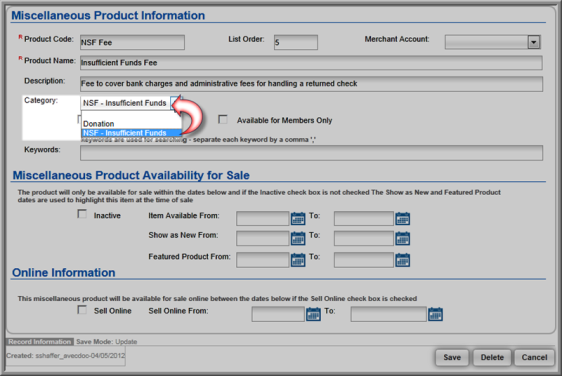Open calendar for Sell Online From date
This screenshot has height=376, width=562.
click(313, 314)
